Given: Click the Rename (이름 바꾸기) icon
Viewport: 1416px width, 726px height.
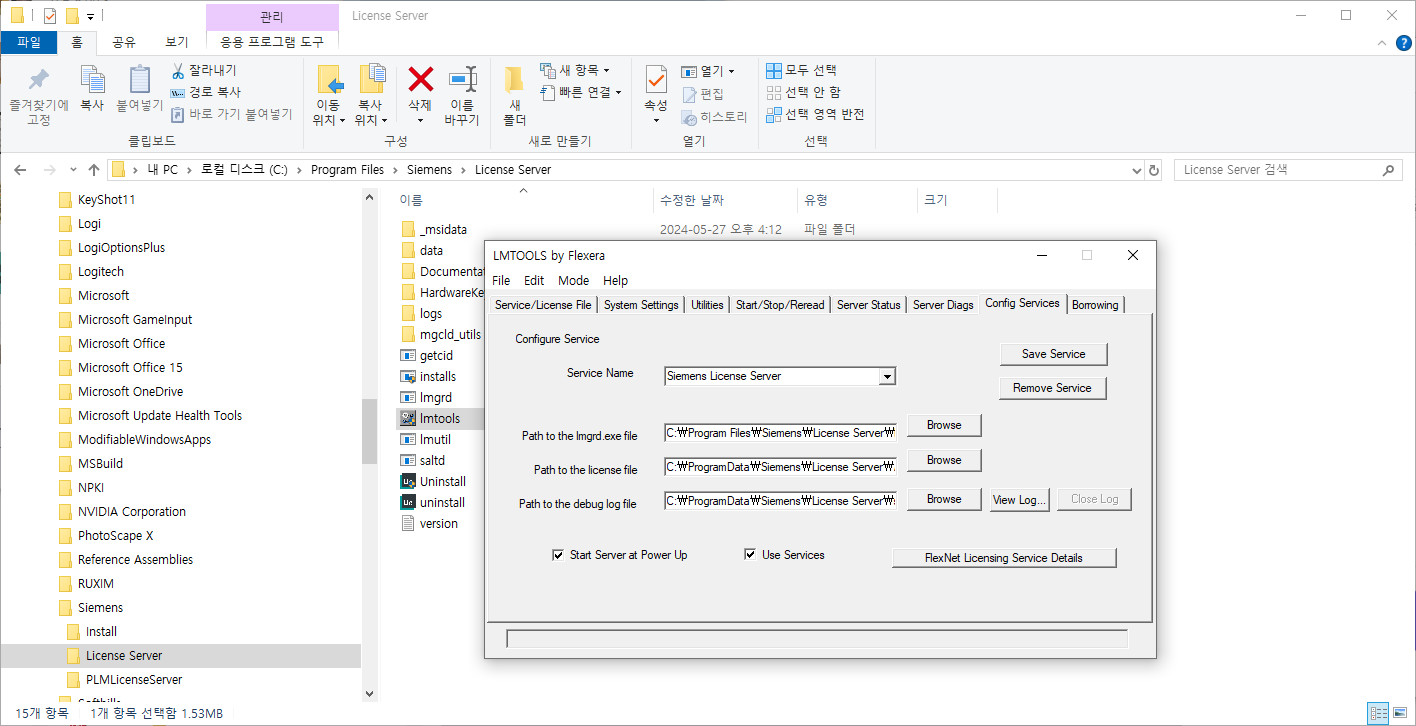Looking at the screenshot, I should (x=462, y=80).
